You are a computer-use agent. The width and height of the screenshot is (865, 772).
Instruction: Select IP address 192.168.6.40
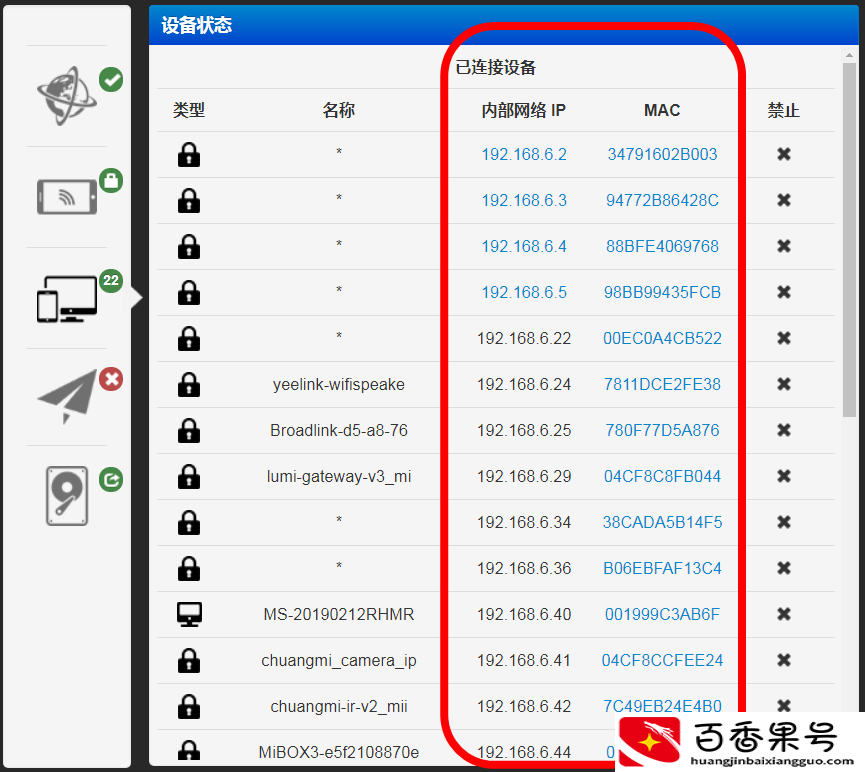click(524, 614)
